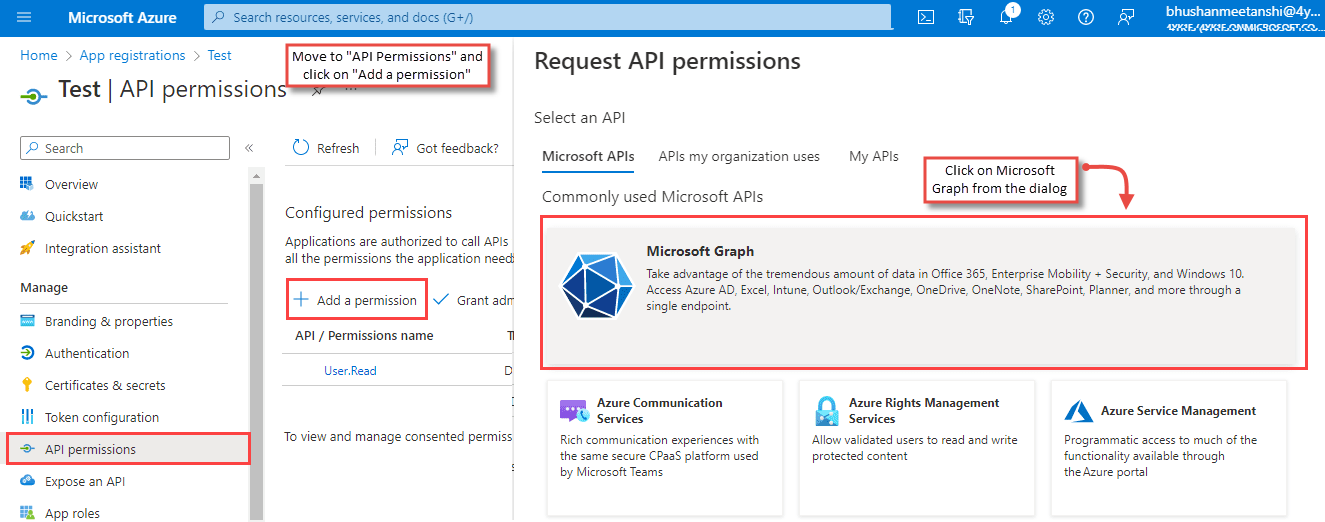Click the Got feedback? button
The image size is (1325, 522).
tap(445, 148)
